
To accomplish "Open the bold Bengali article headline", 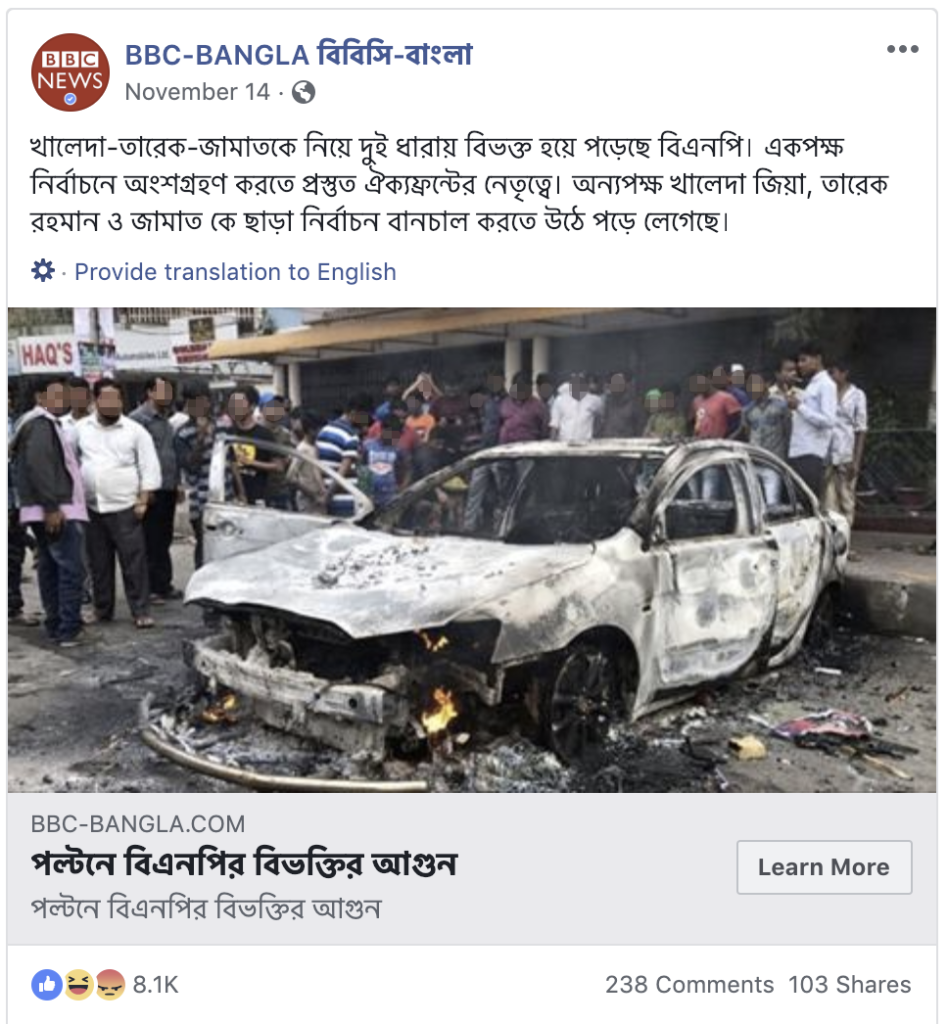I will coord(244,863).
